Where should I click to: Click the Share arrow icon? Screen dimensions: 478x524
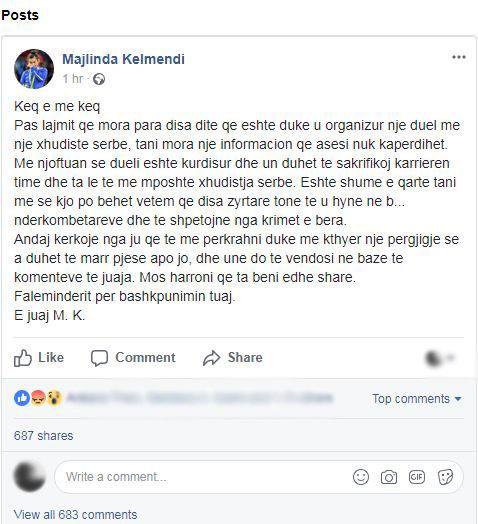point(212,358)
